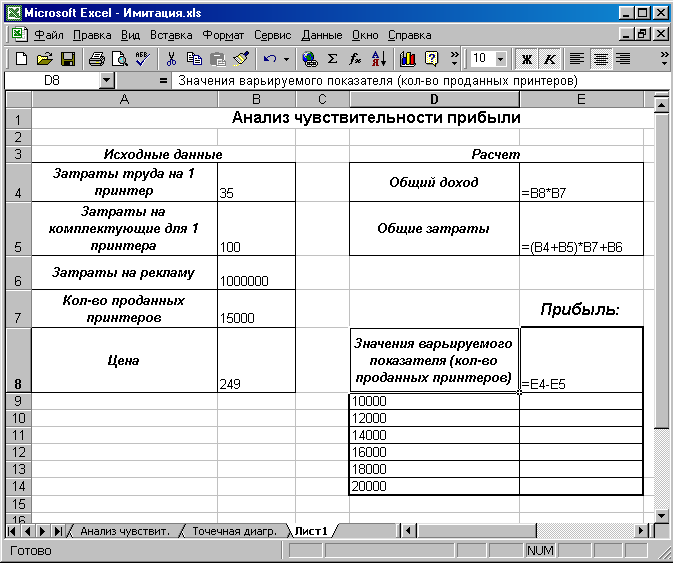673x563 pixels.
Task: Select column D header
Action: 434,100
